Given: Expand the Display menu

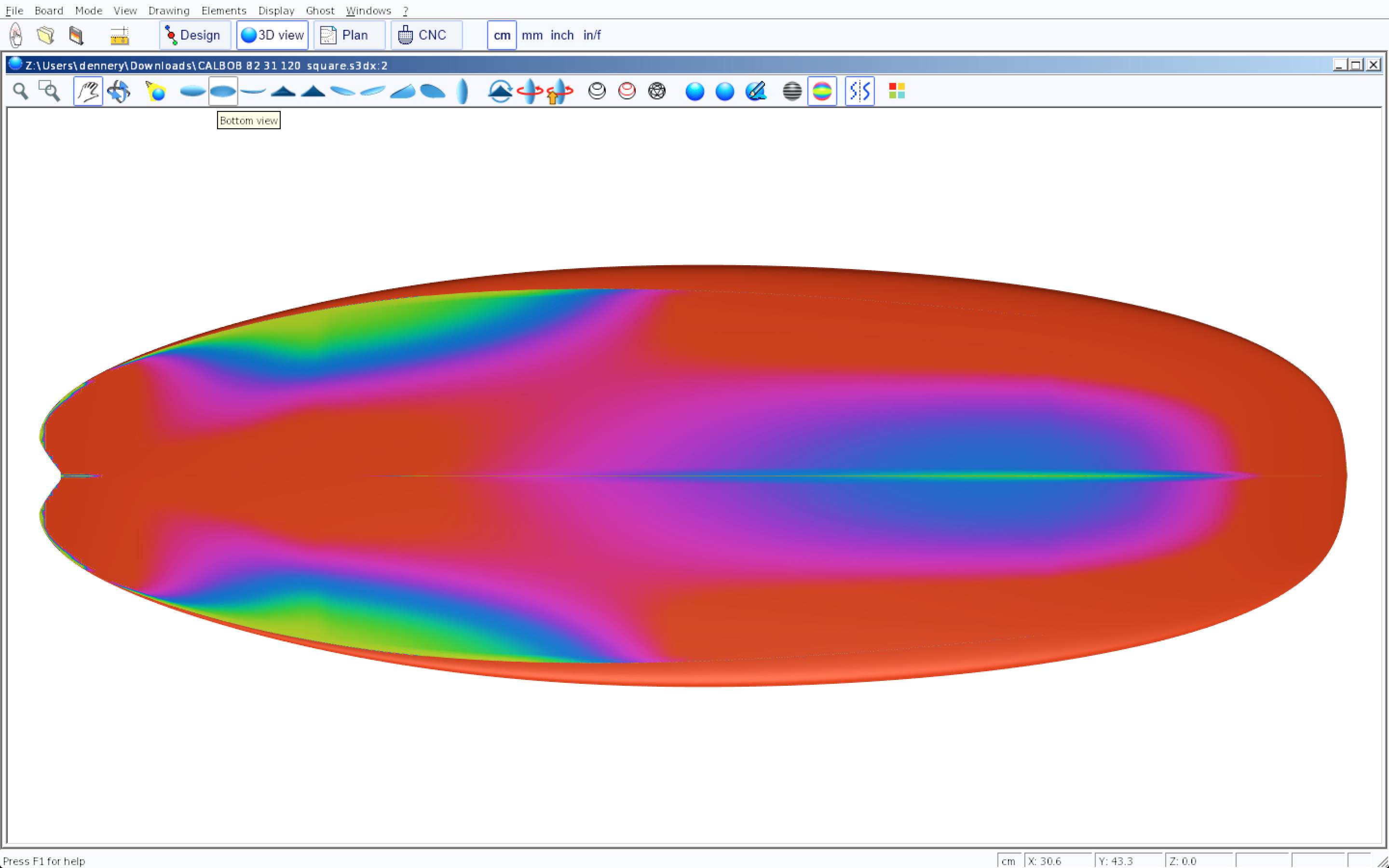Looking at the screenshot, I should point(276,10).
